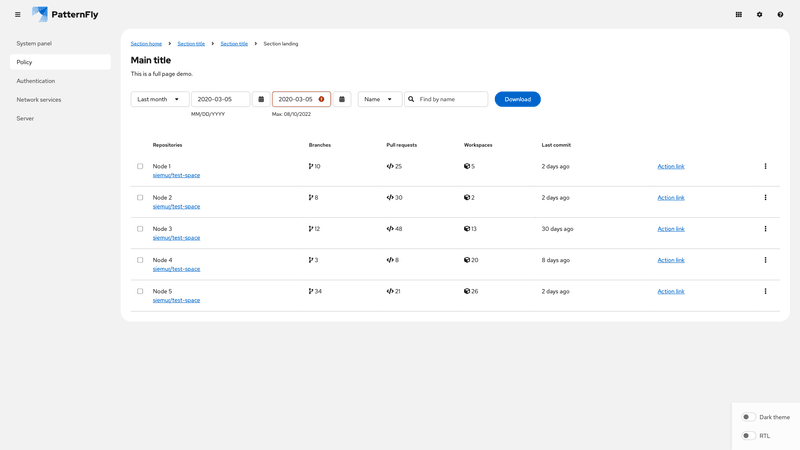This screenshot has height=450, width=800.
Task: Open siemur/test-space link under Node 3
Action: (x=177, y=238)
